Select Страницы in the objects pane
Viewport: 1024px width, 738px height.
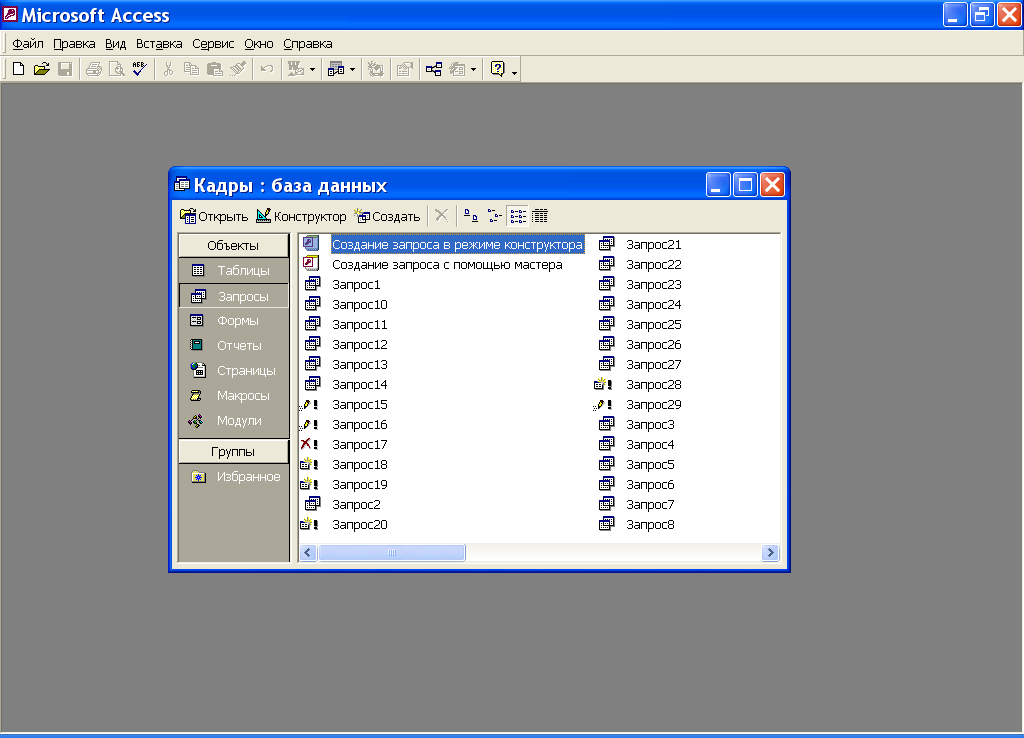233,370
